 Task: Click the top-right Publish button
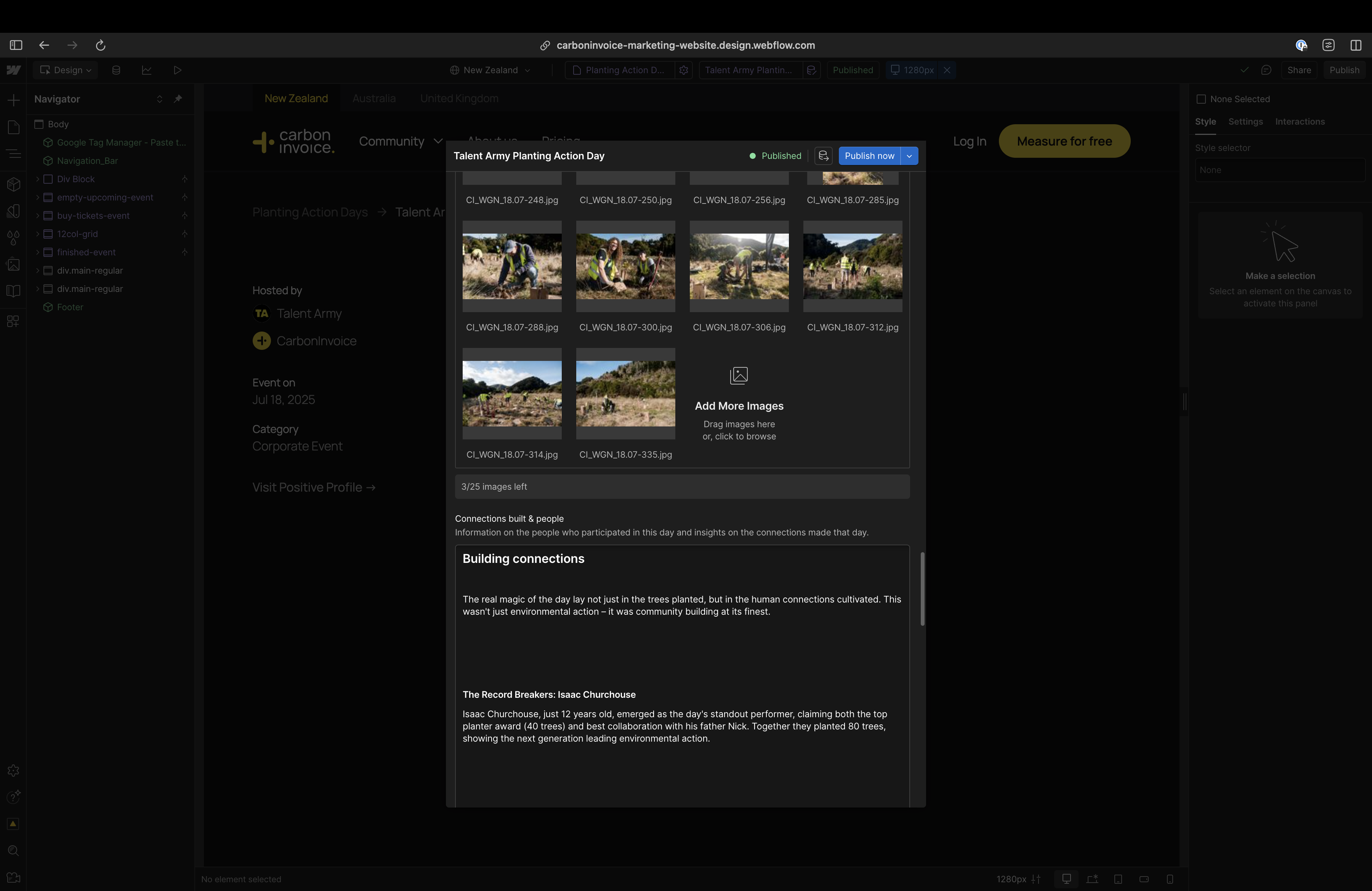coord(1344,70)
